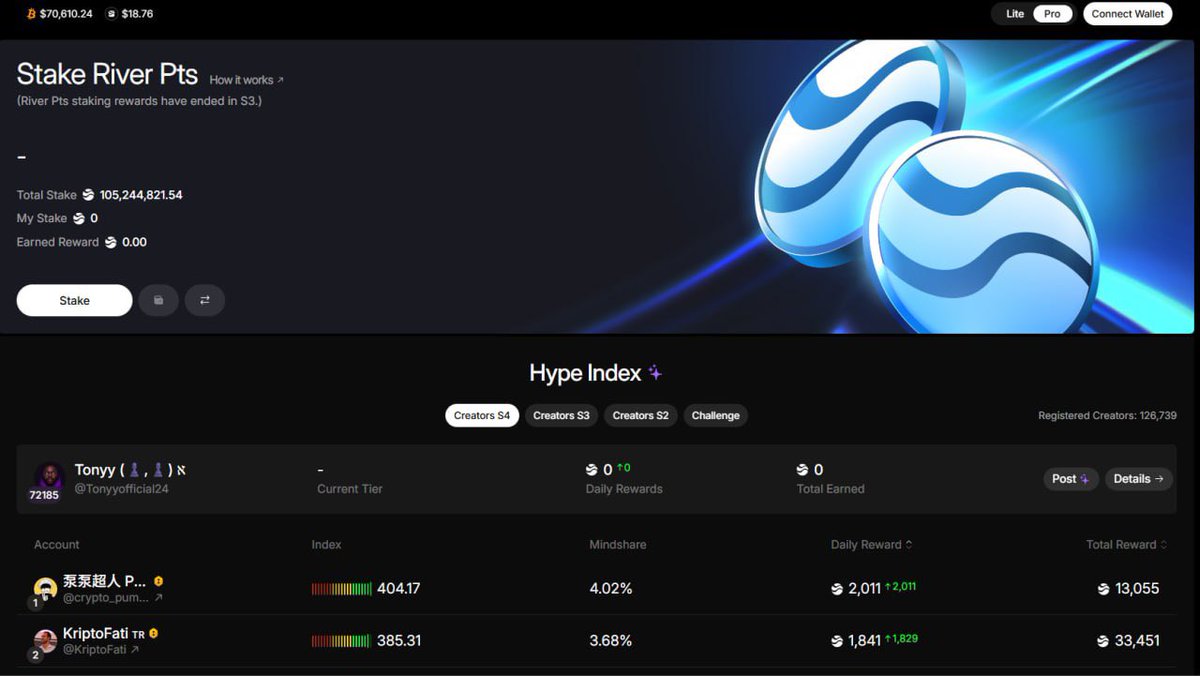
Task: Click Tonyy Total Earned token icon
Action: (802, 470)
